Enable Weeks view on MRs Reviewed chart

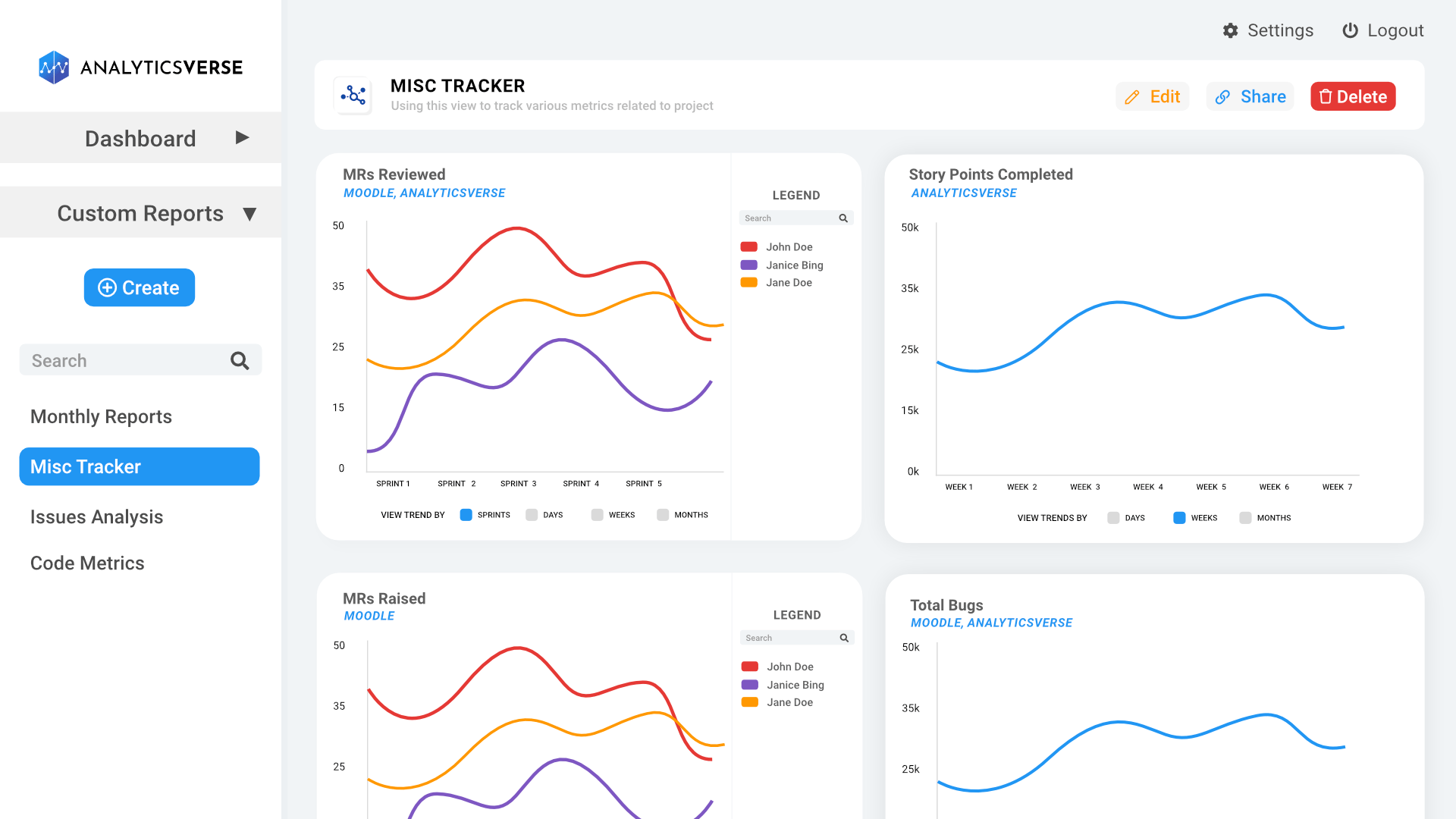pyautogui.click(x=596, y=514)
